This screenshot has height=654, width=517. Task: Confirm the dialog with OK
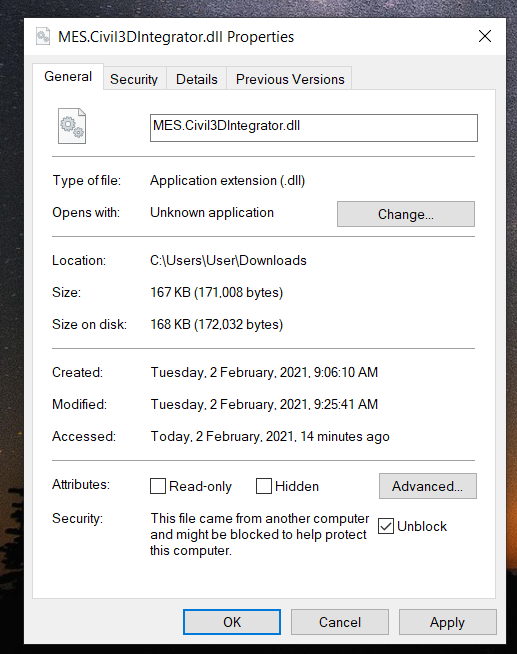(x=232, y=622)
